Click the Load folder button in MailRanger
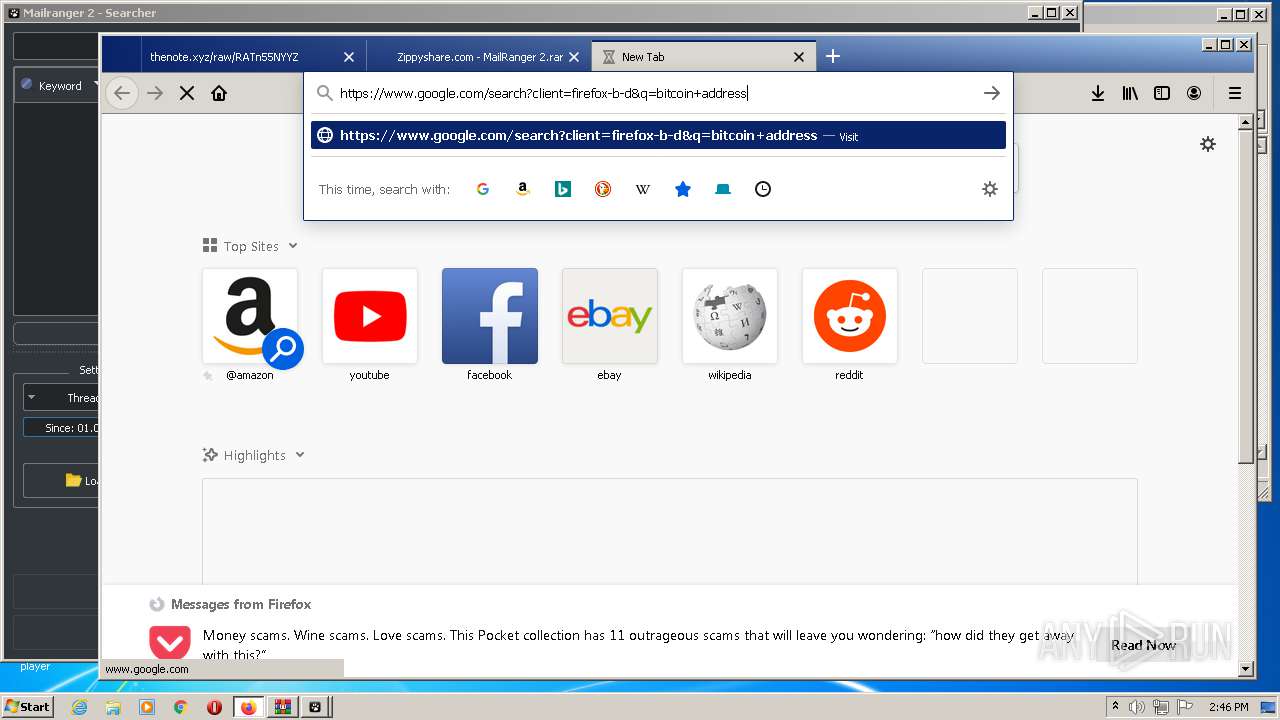This screenshot has height=720, width=1280. pos(61,481)
